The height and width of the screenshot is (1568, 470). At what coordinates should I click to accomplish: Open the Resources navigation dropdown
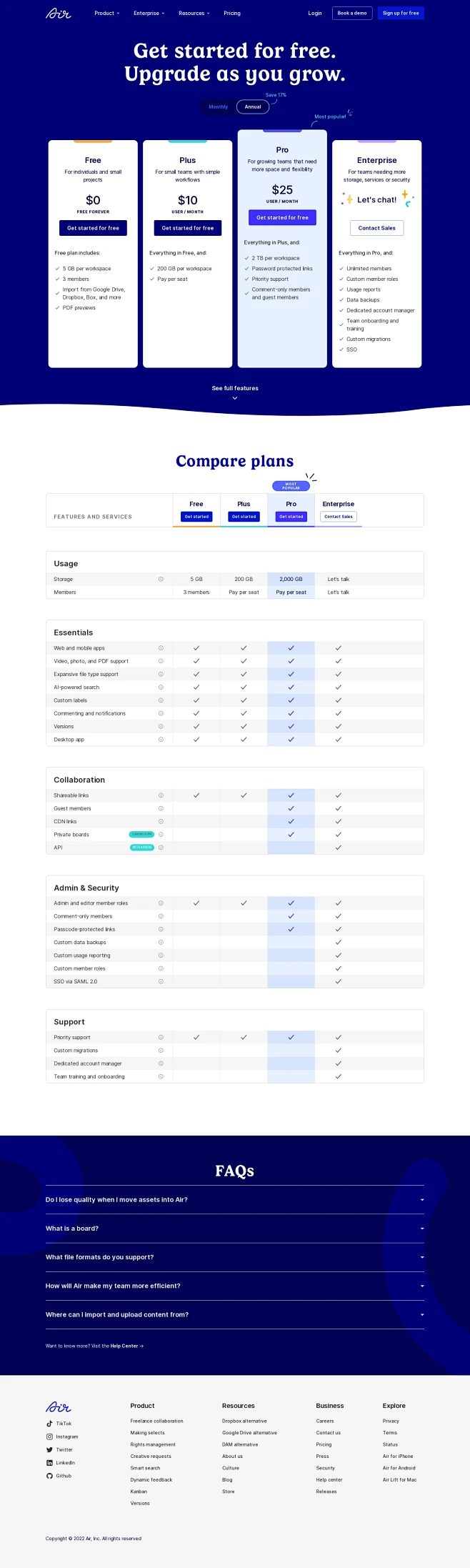tap(194, 13)
